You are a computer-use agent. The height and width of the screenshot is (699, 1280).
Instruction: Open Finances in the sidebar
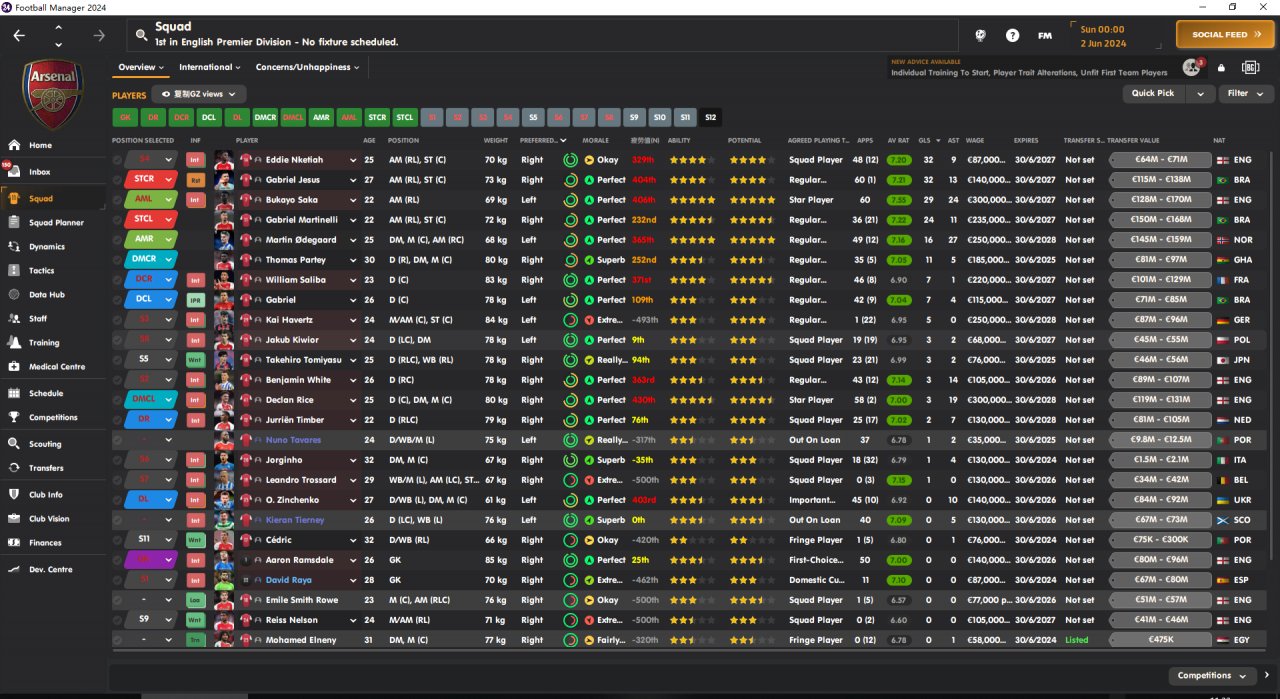point(55,542)
